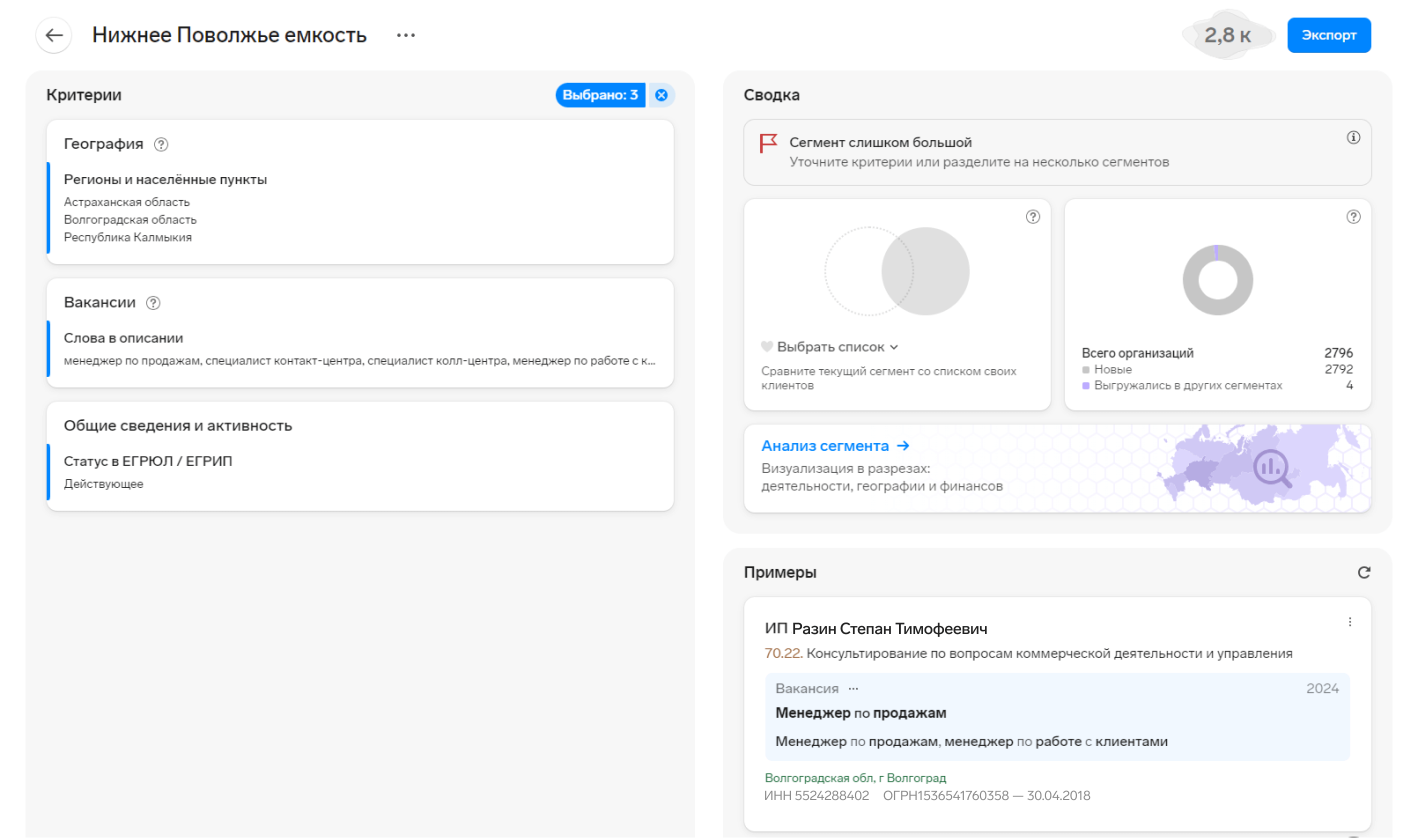
Task: Click the ИНН 5524288402 value
Action: click(817, 796)
